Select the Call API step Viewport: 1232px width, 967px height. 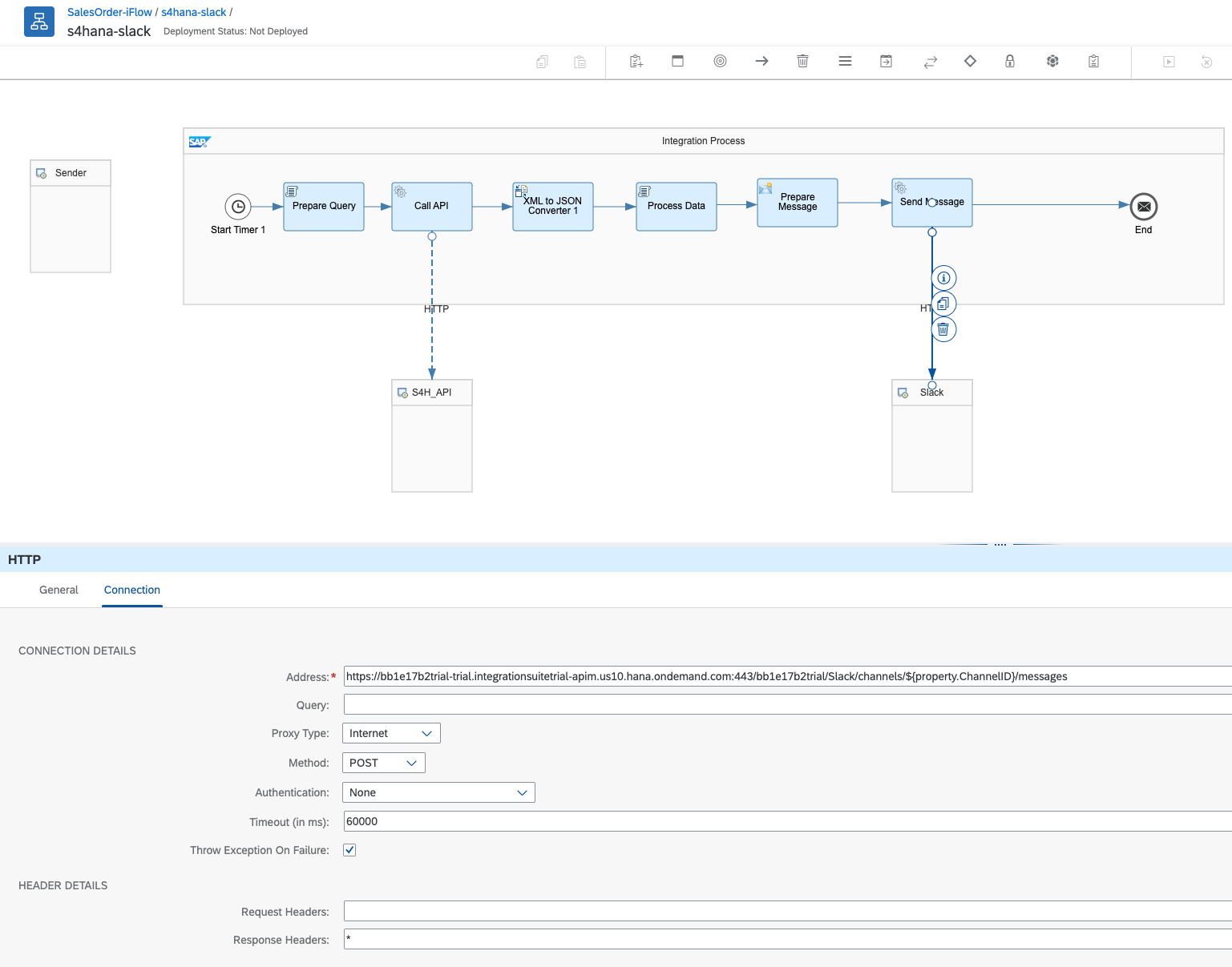(432, 207)
